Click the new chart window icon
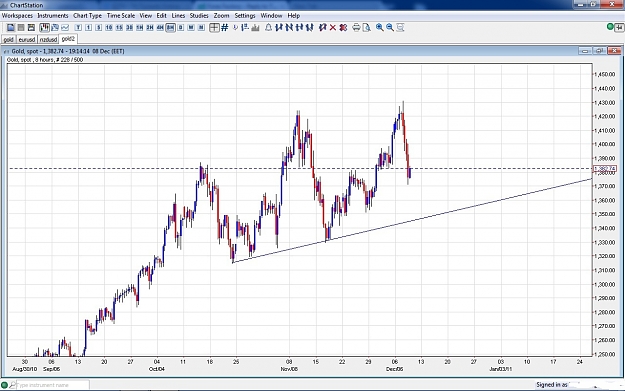Image resolution: width=625 pixels, height=391 pixels. [x=11, y=28]
